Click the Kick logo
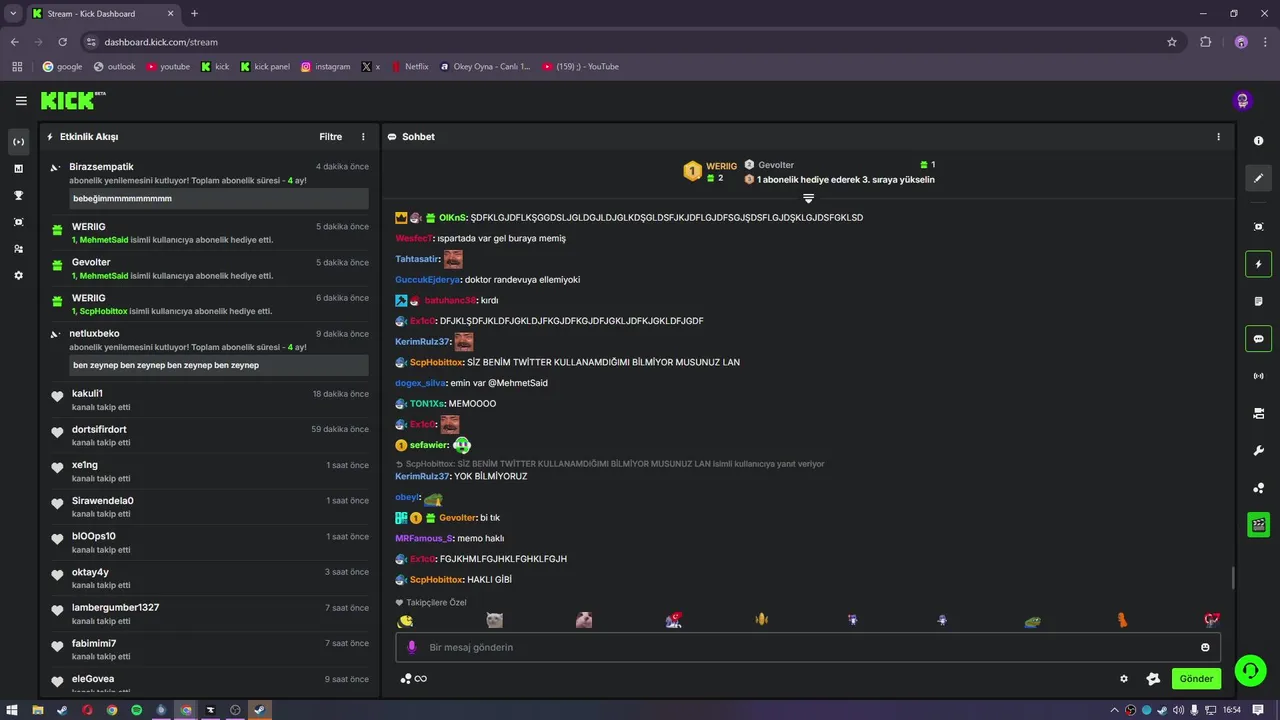Screen dimensions: 1280x720 pyautogui.click(x=72, y=101)
